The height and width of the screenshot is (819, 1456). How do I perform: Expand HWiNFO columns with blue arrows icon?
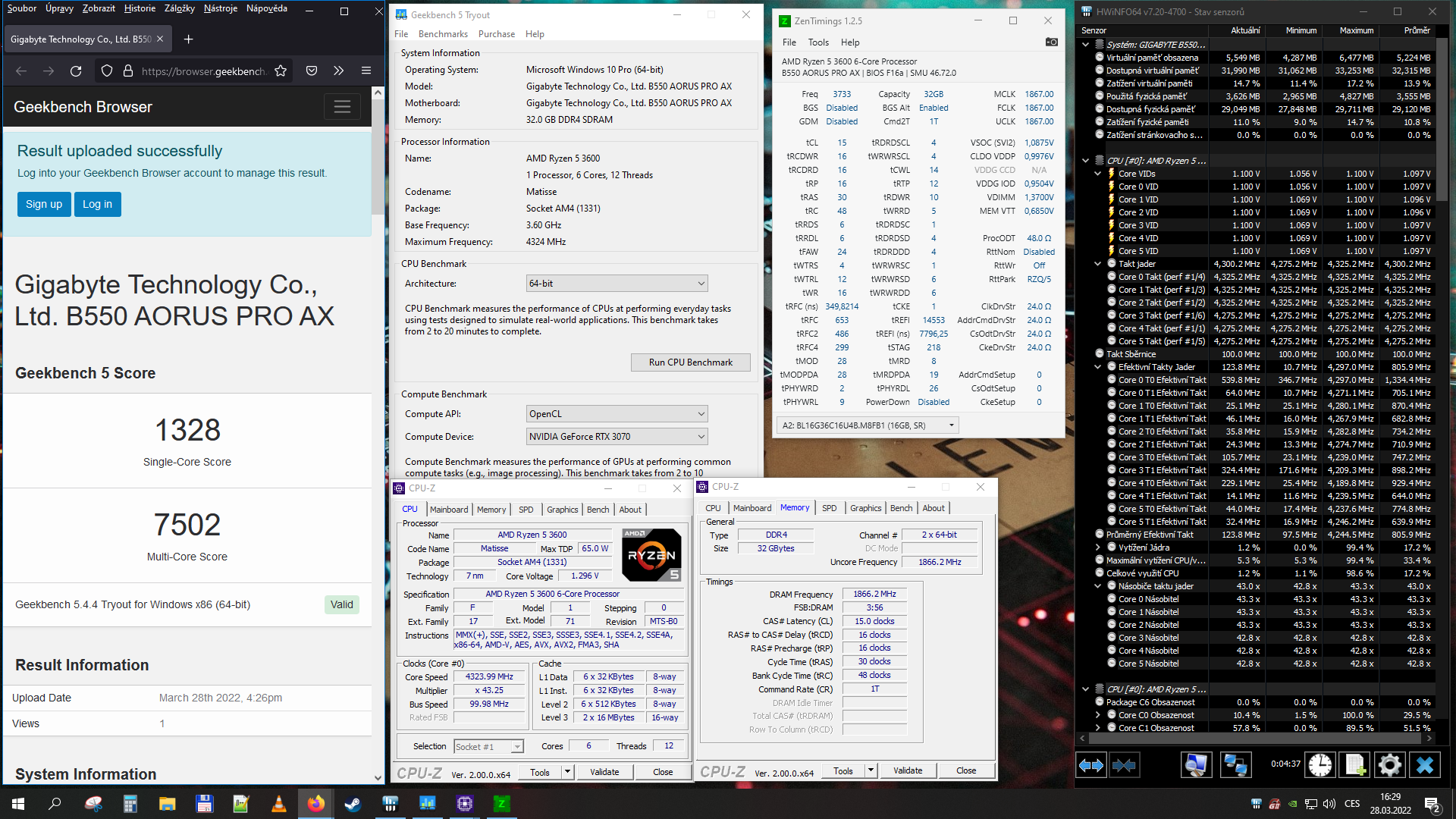point(1091,765)
